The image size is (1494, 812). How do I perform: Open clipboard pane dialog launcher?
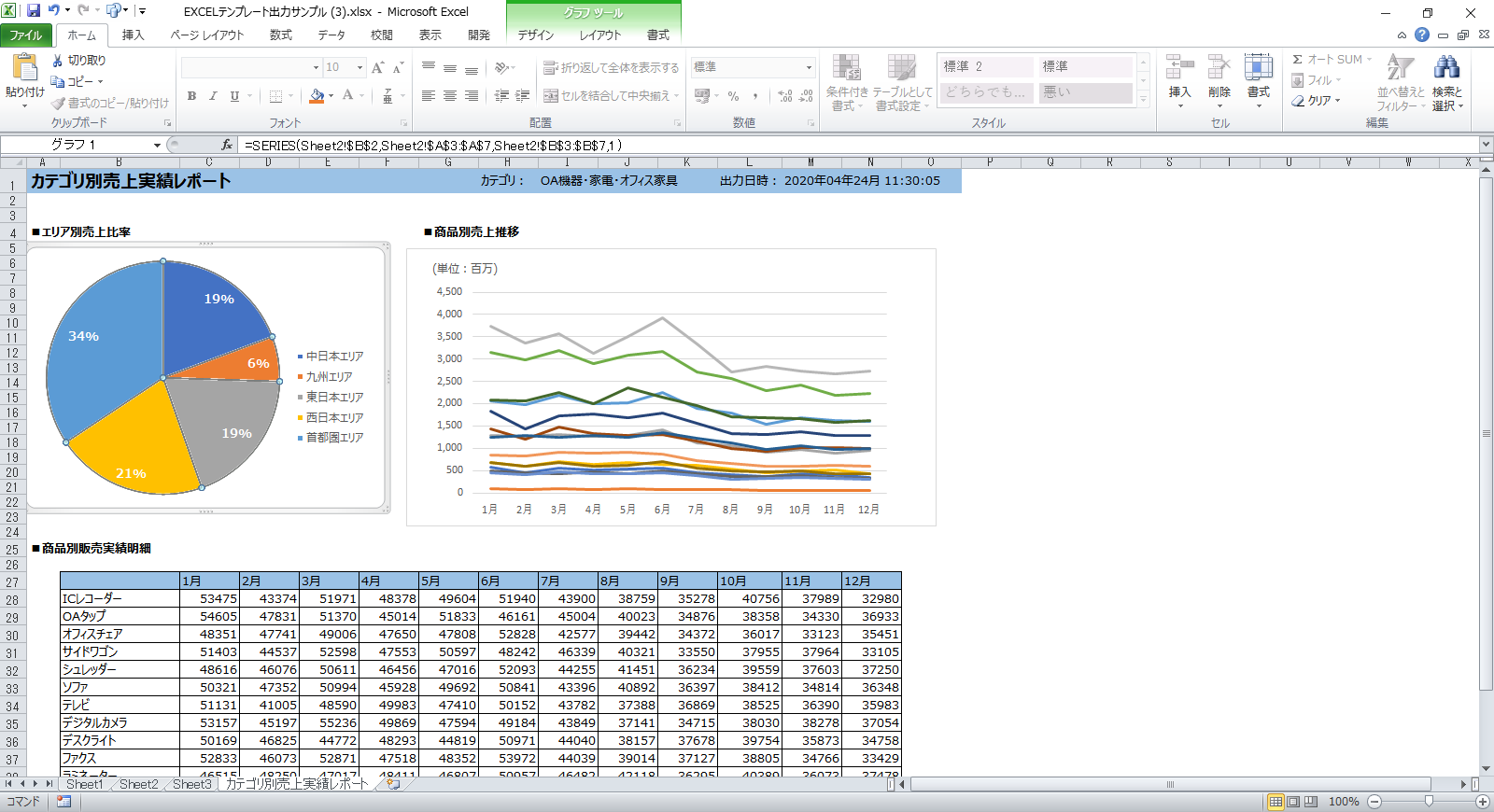(168, 123)
